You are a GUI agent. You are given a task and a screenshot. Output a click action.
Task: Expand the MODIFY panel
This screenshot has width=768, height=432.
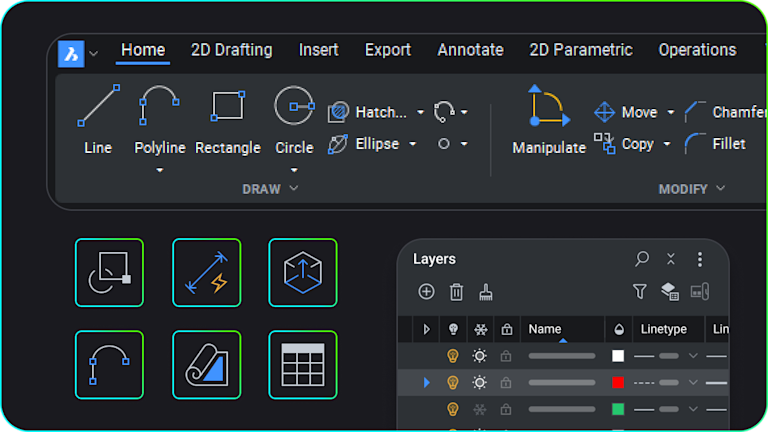pyautogui.click(x=692, y=189)
